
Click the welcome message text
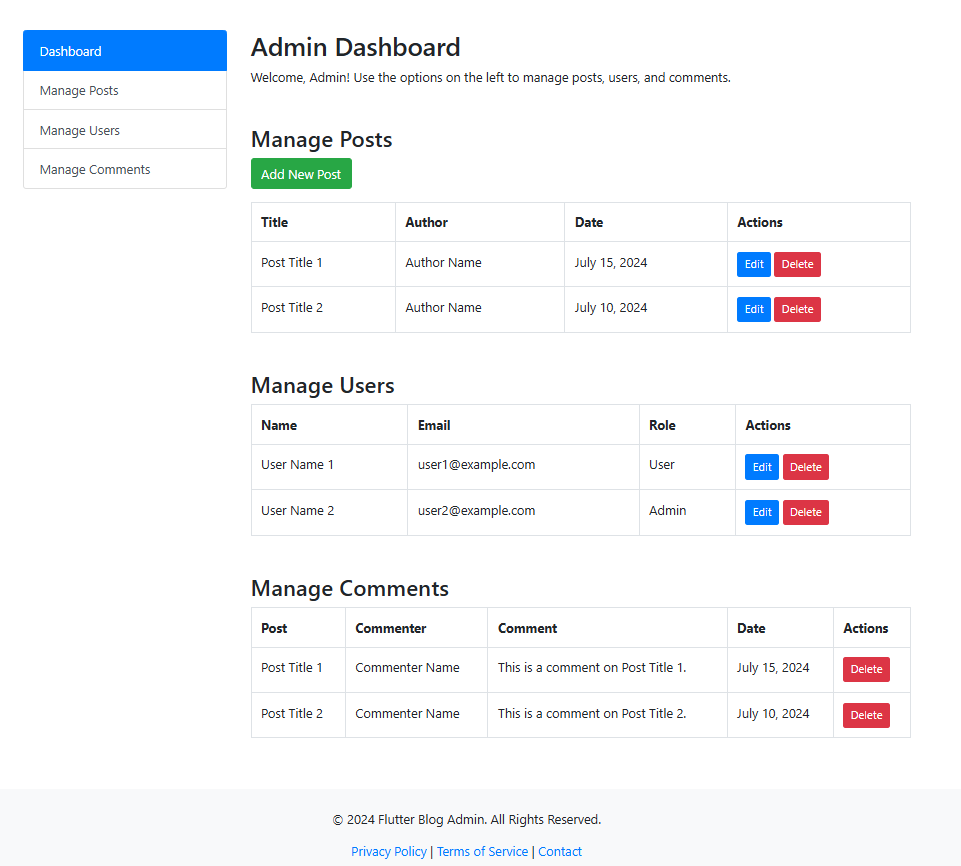(490, 78)
